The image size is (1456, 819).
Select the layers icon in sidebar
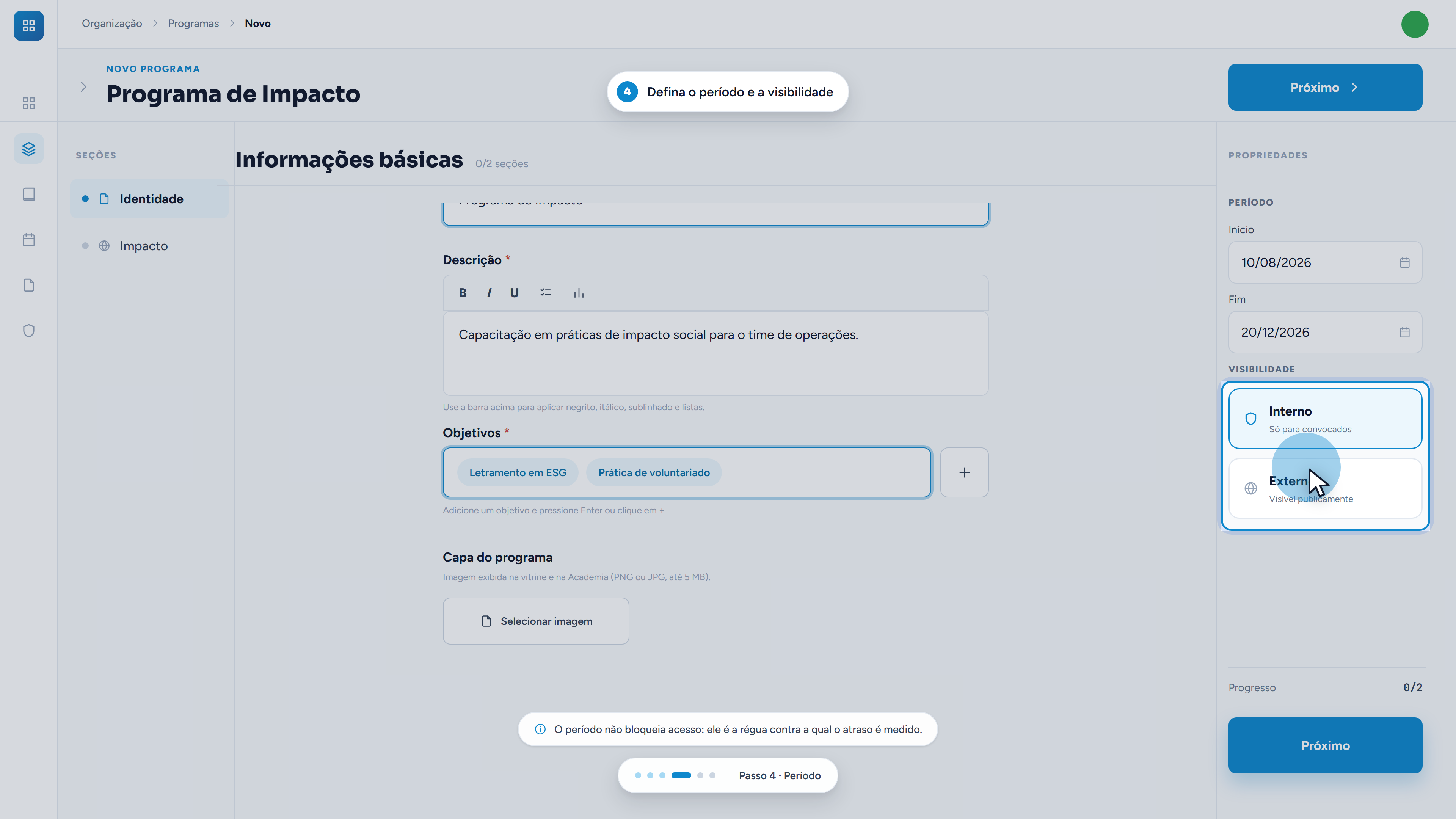(29, 149)
